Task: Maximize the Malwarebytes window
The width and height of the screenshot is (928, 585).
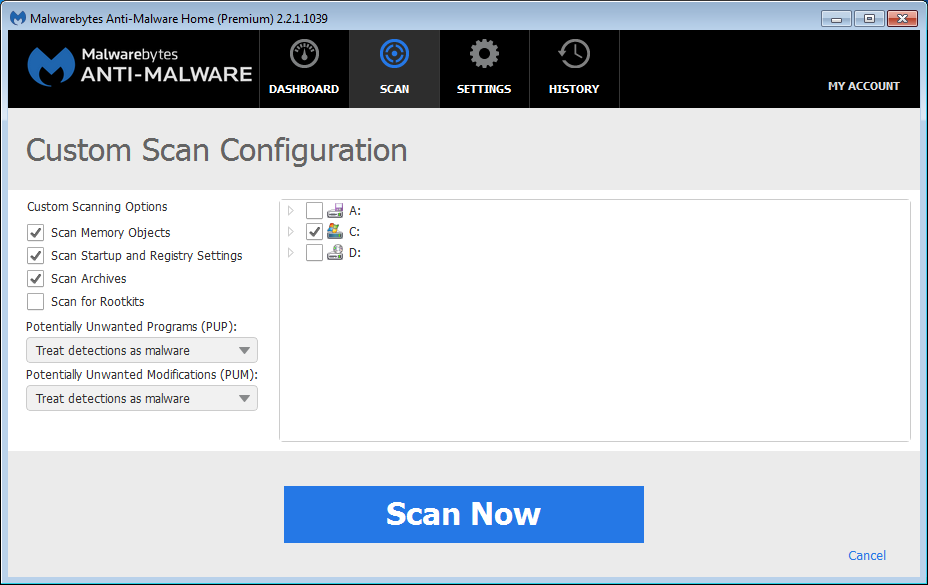Action: pos(869,19)
